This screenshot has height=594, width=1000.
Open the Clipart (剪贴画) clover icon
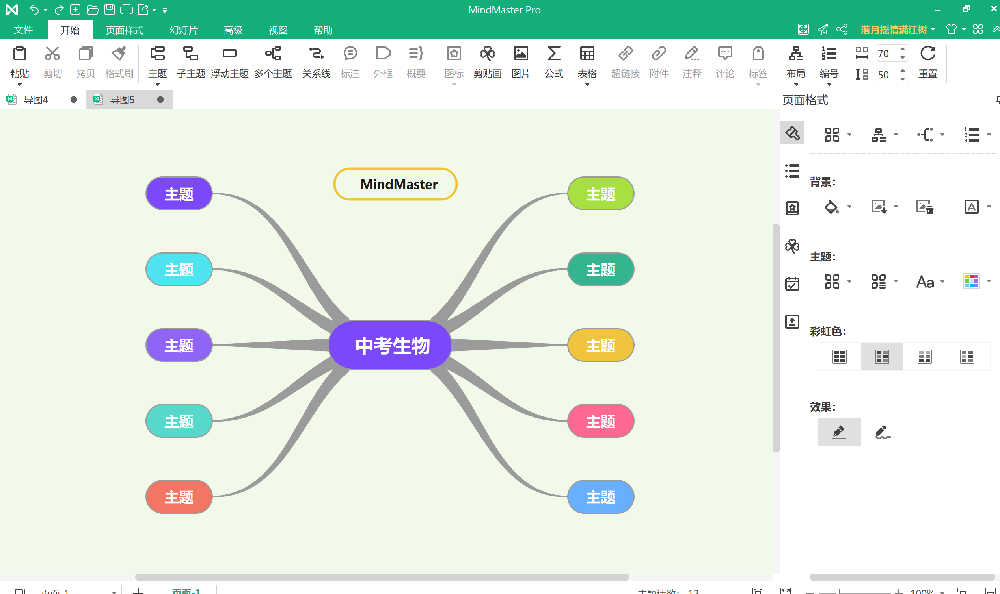pyautogui.click(x=487, y=54)
